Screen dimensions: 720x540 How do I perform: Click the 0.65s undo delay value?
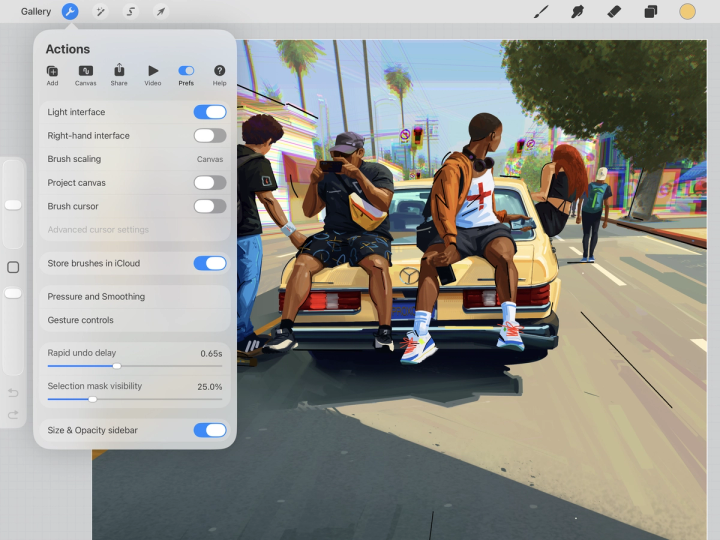click(211, 354)
